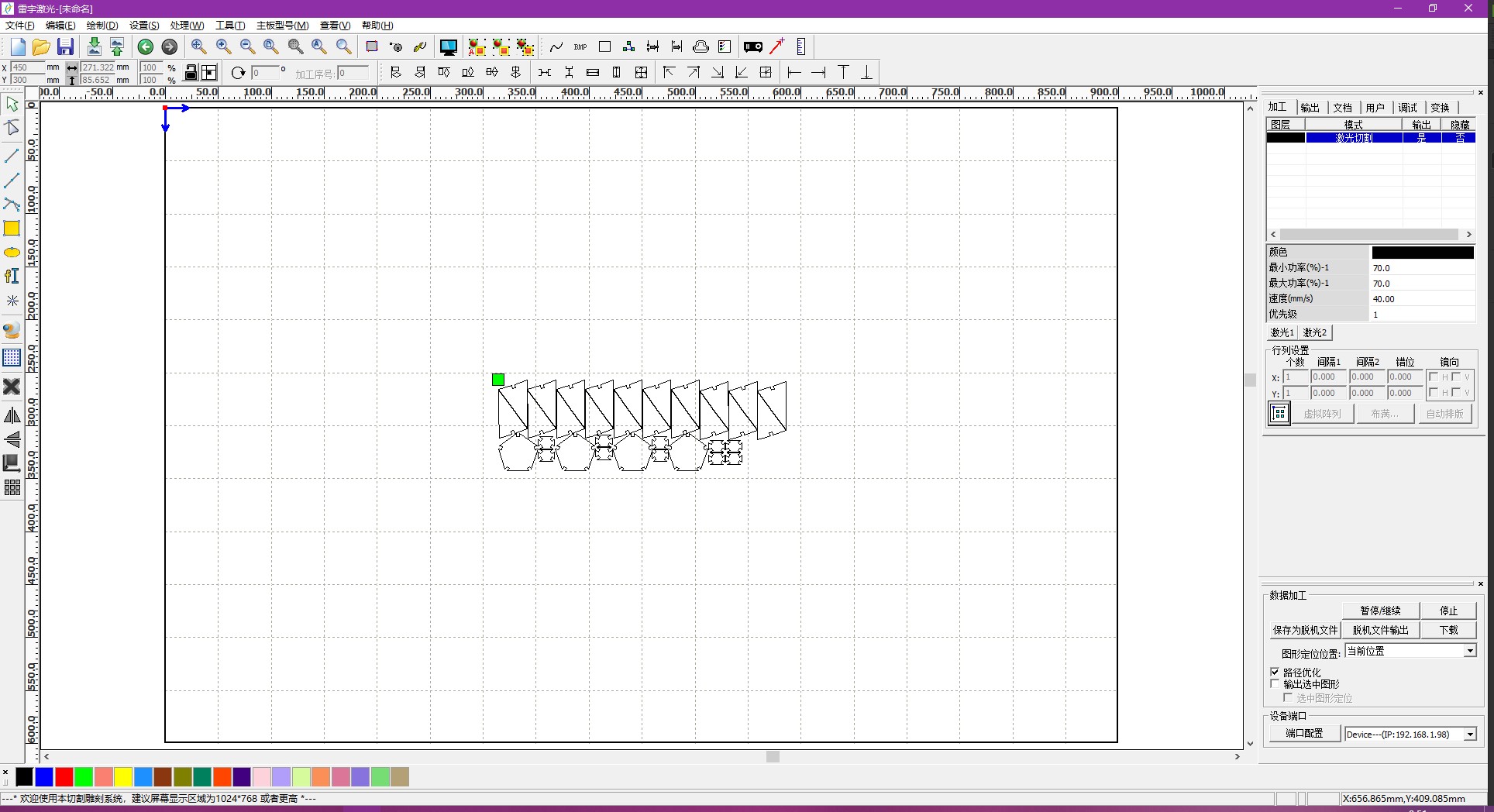This screenshot has width=1494, height=812.
Task: Select the Rectangle drawing tool
Action: coord(12,229)
